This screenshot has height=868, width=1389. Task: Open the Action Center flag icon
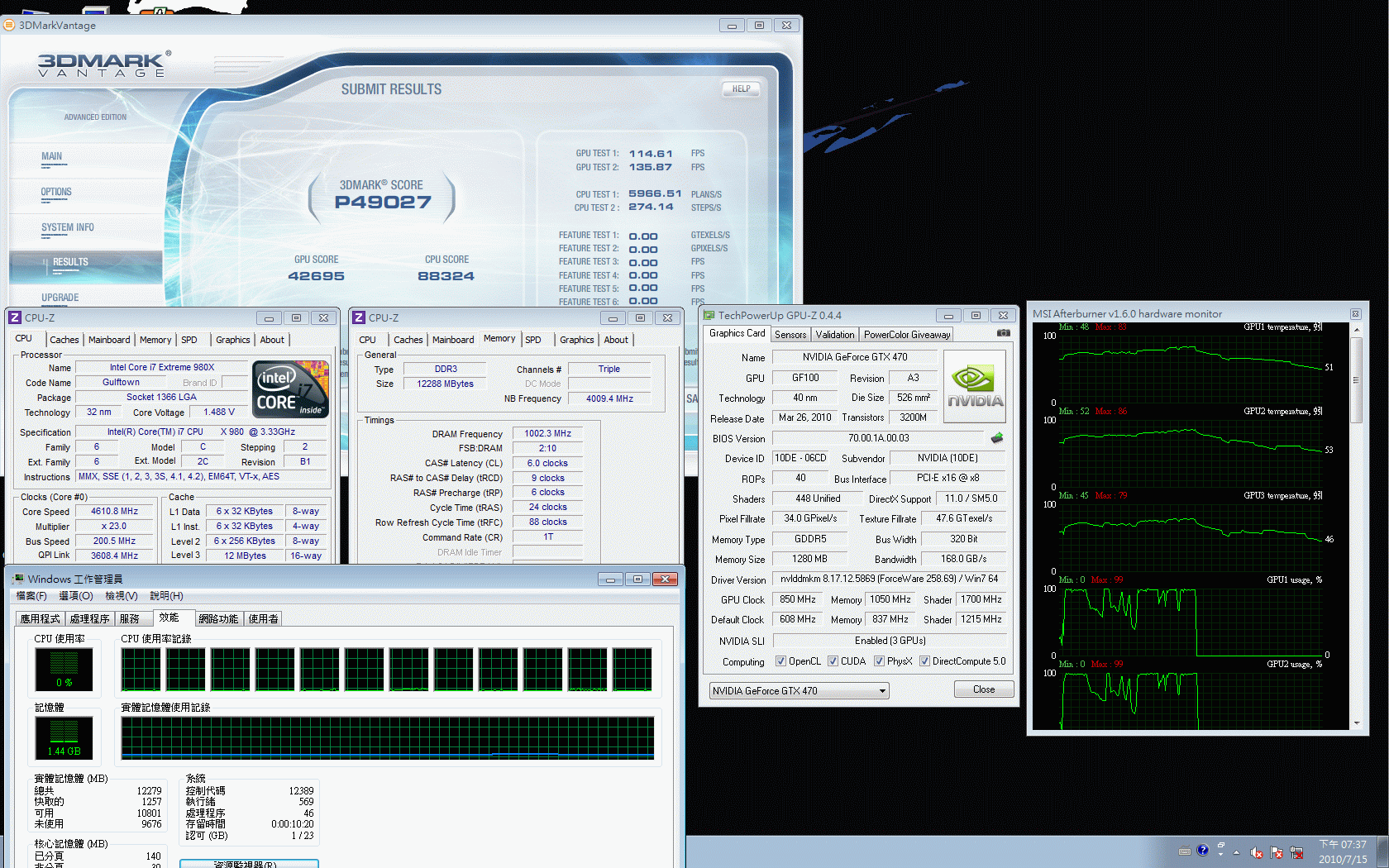coord(1277,852)
